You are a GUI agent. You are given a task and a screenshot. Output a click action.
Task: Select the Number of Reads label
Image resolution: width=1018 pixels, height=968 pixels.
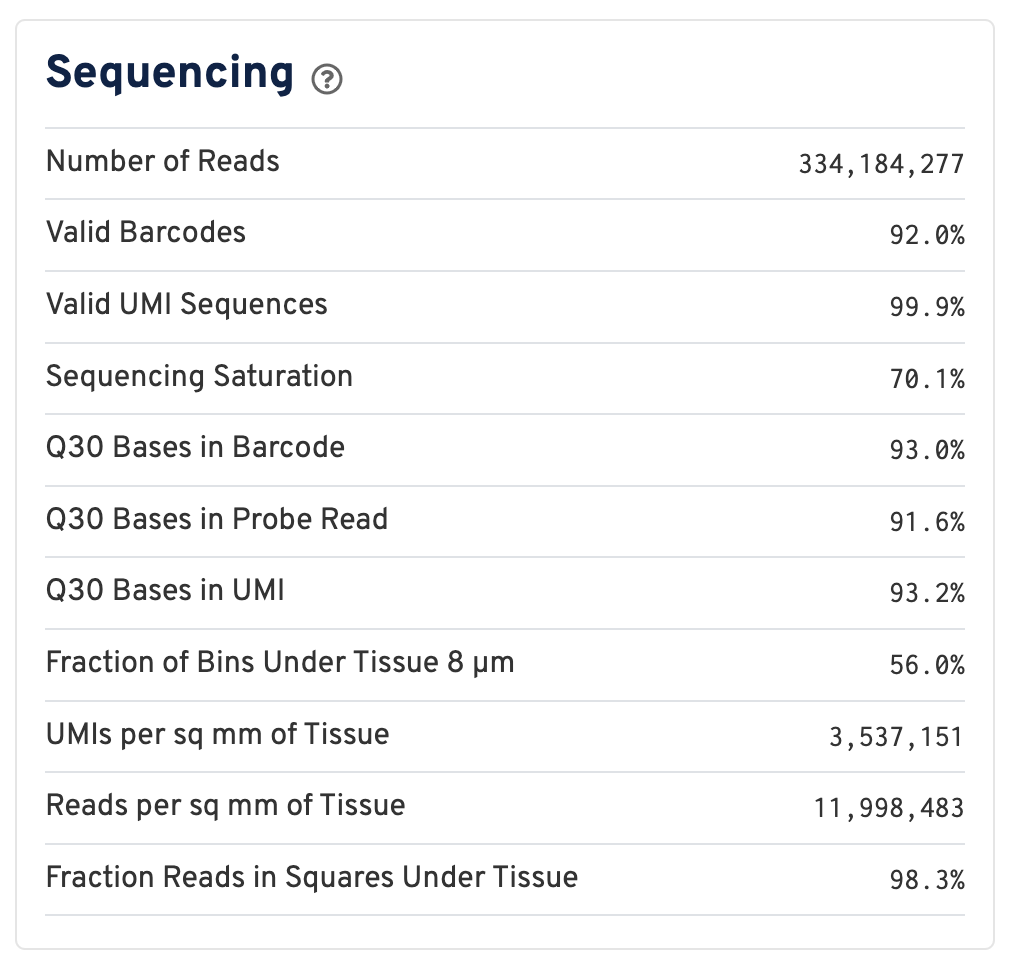click(x=163, y=161)
